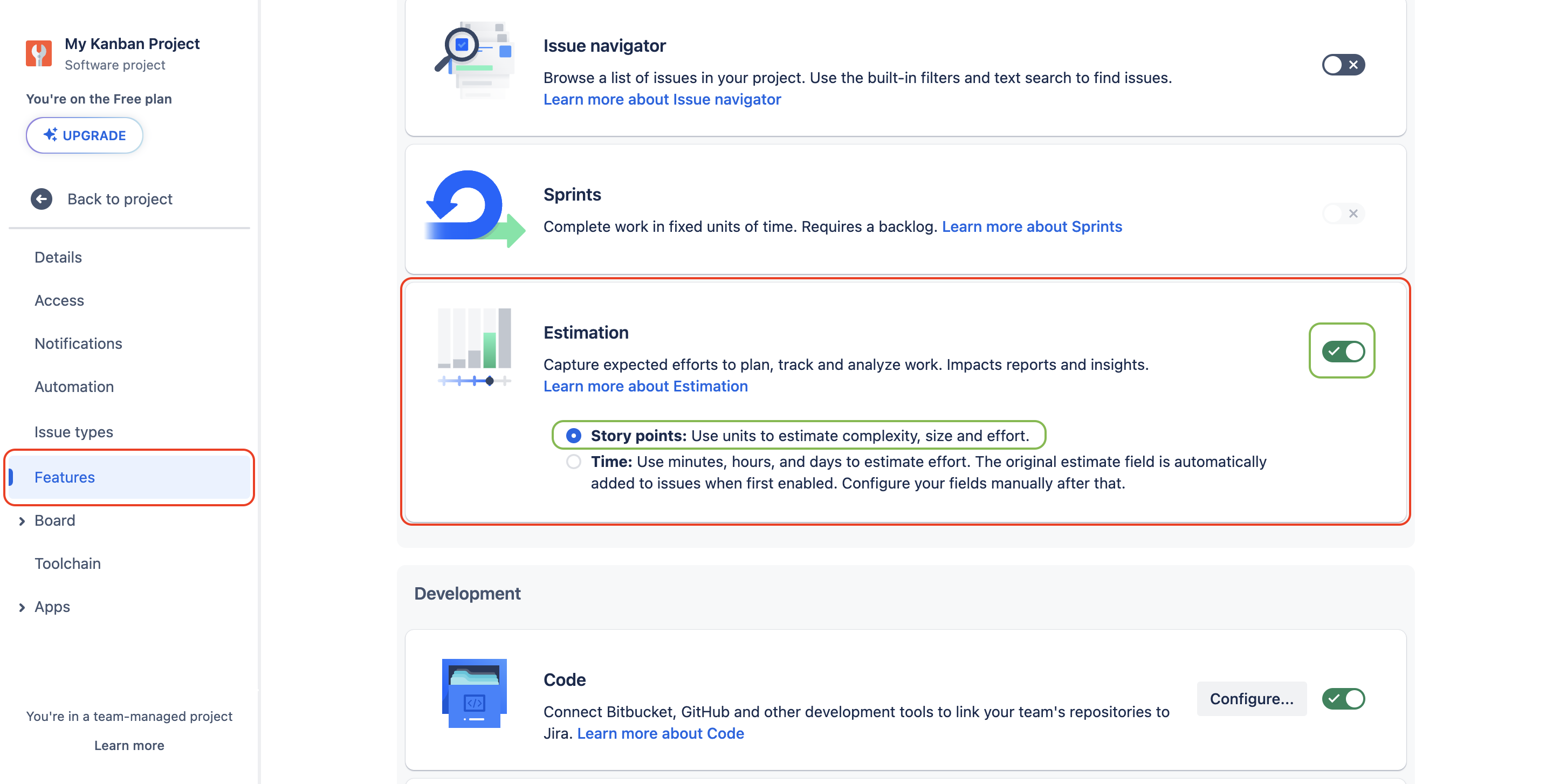Click the Code folder icon
This screenshot has width=1553, height=784.
(474, 693)
